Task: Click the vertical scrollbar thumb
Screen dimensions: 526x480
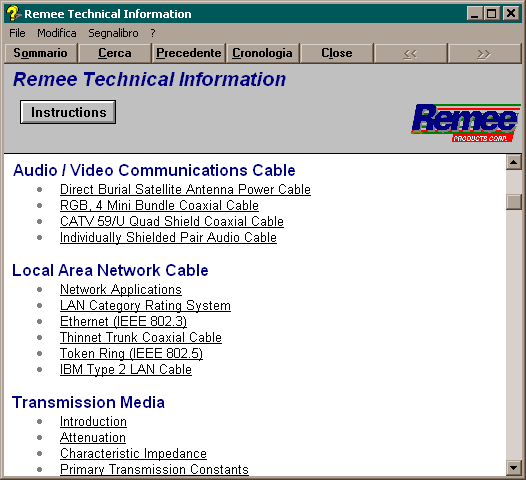Action: (514, 202)
